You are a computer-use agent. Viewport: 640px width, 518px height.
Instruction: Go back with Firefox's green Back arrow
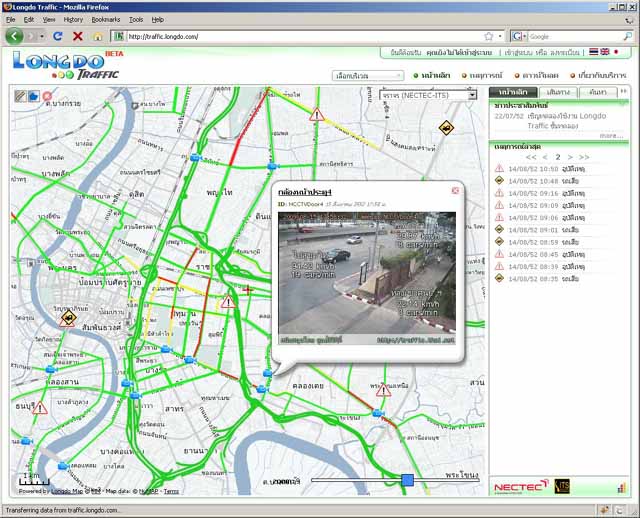[x=14, y=36]
